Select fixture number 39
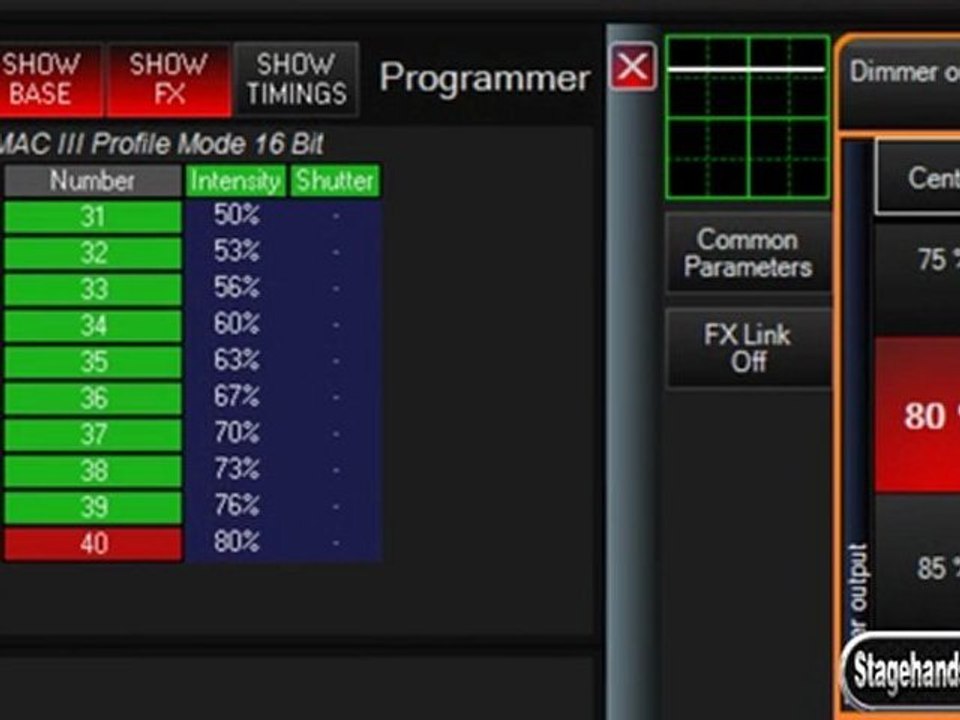960x720 pixels. click(93, 507)
